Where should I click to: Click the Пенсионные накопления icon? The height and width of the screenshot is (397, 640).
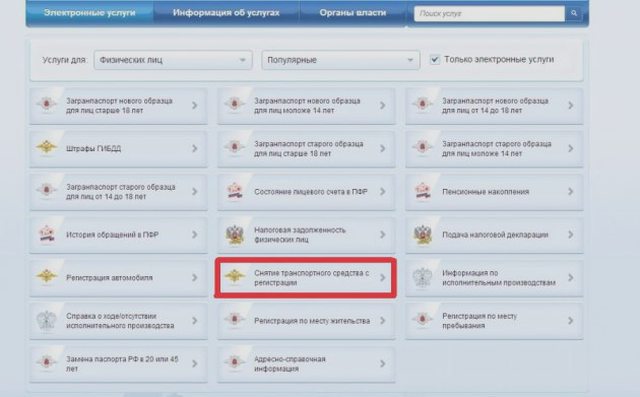click(x=422, y=191)
